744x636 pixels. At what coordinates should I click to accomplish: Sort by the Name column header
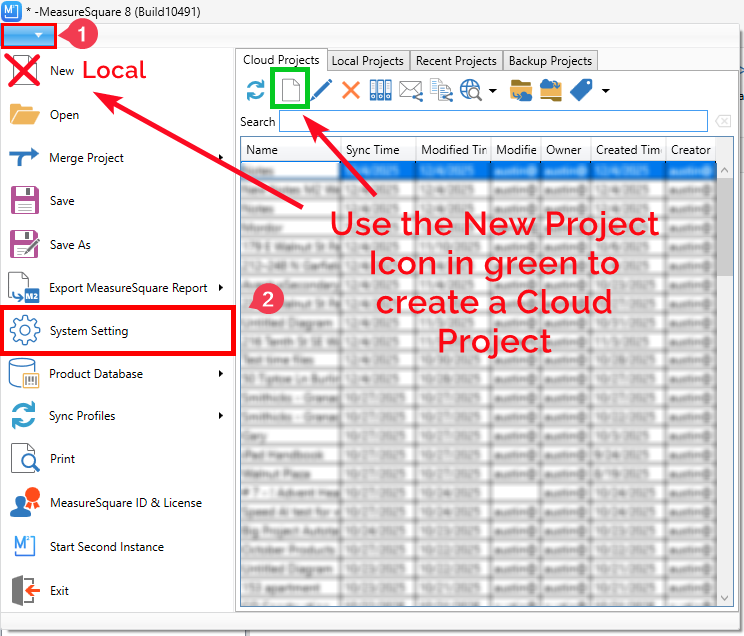click(x=290, y=150)
